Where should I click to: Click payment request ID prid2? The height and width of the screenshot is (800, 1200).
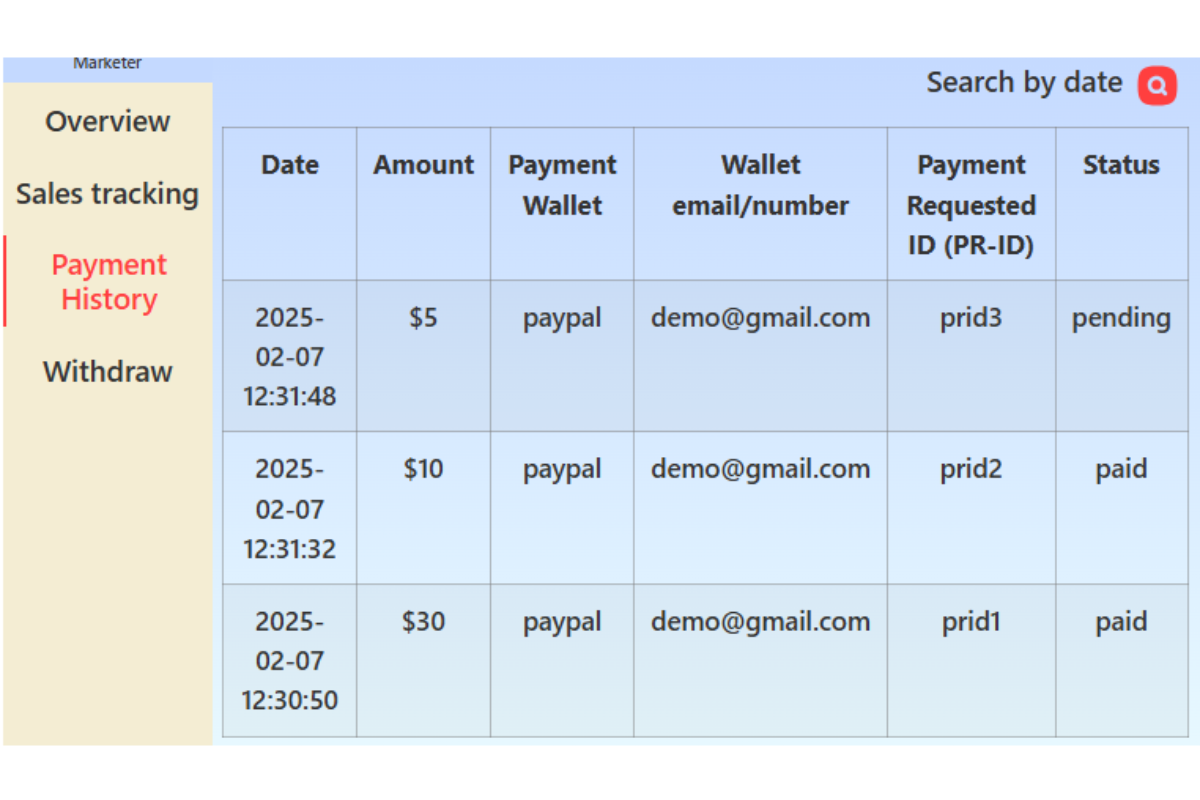(x=971, y=469)
